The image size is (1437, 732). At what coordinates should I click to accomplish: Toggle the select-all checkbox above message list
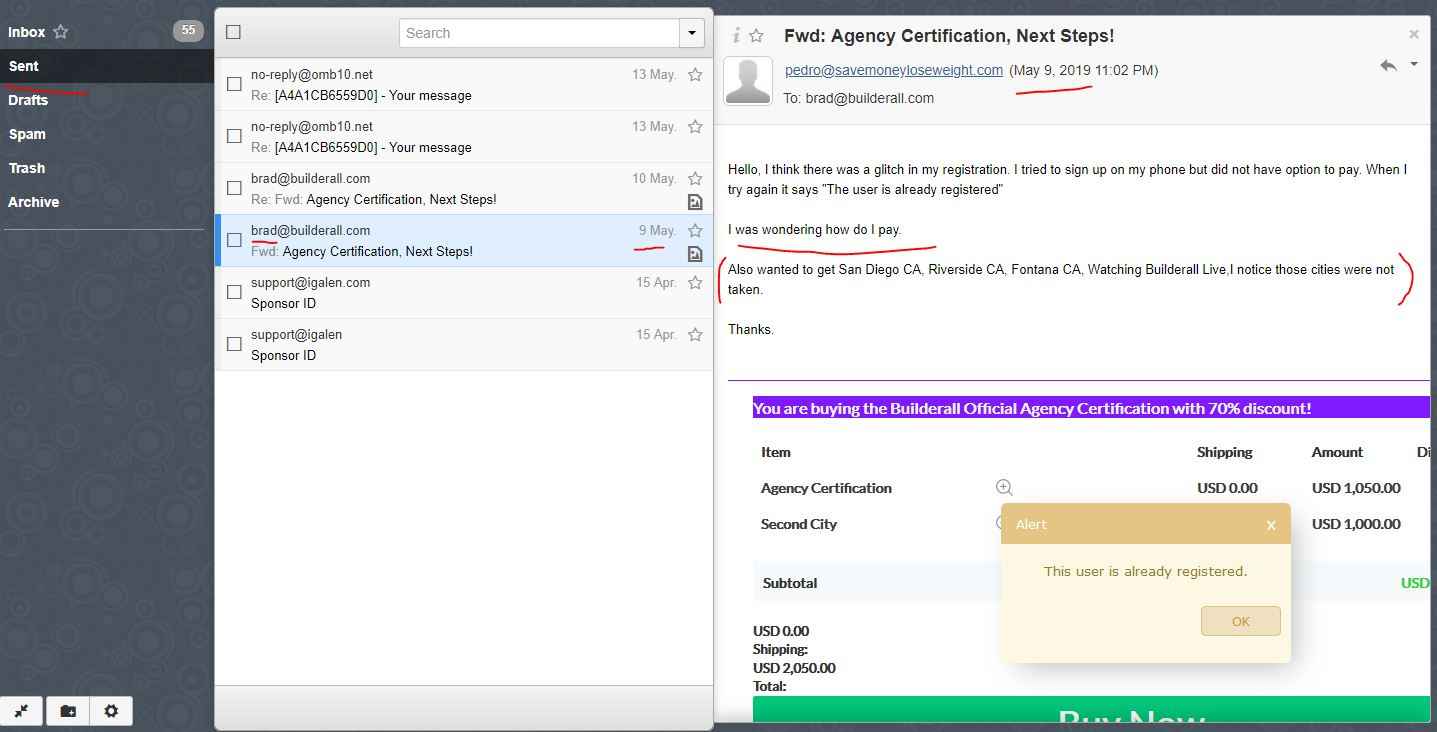point(234,32)
